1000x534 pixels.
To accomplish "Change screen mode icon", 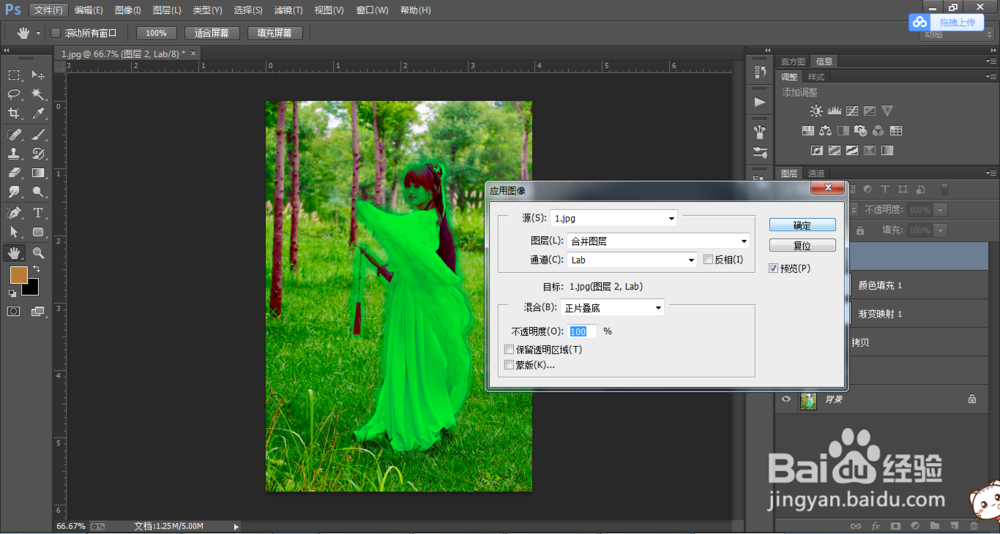I will [x=38, y=311].
